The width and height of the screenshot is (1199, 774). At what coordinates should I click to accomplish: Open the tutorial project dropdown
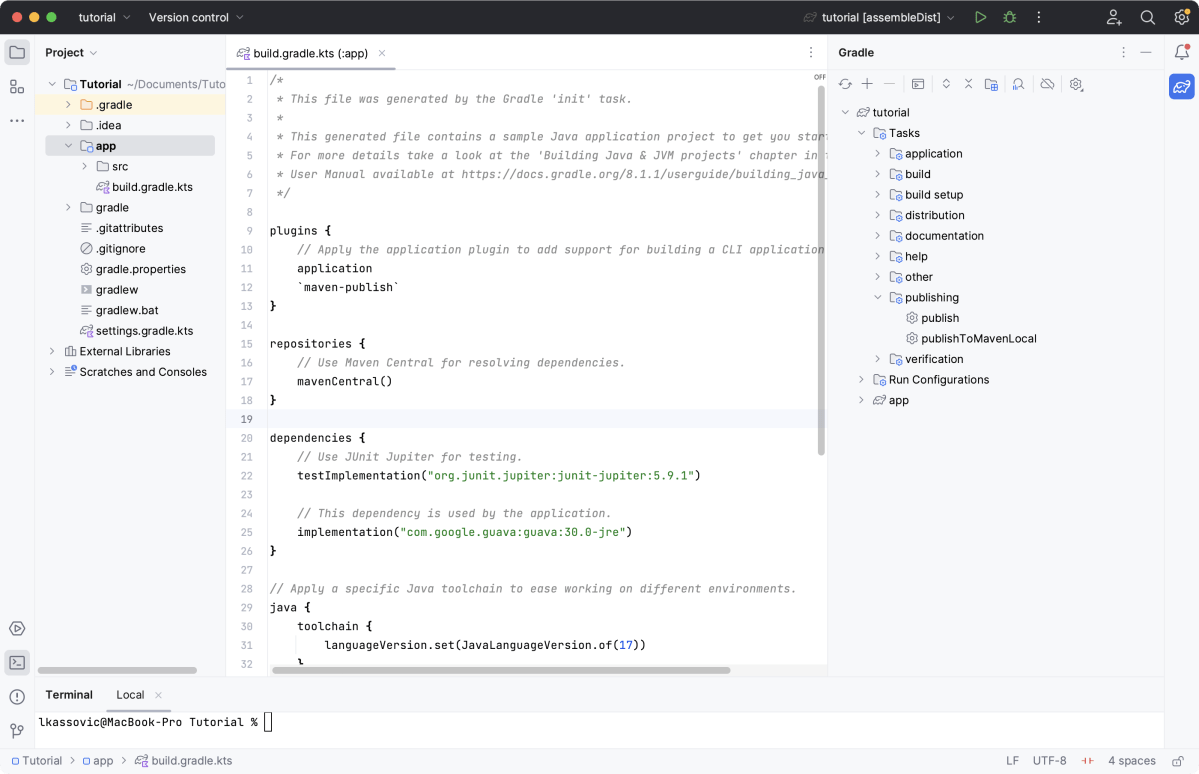tap(105, 17)
